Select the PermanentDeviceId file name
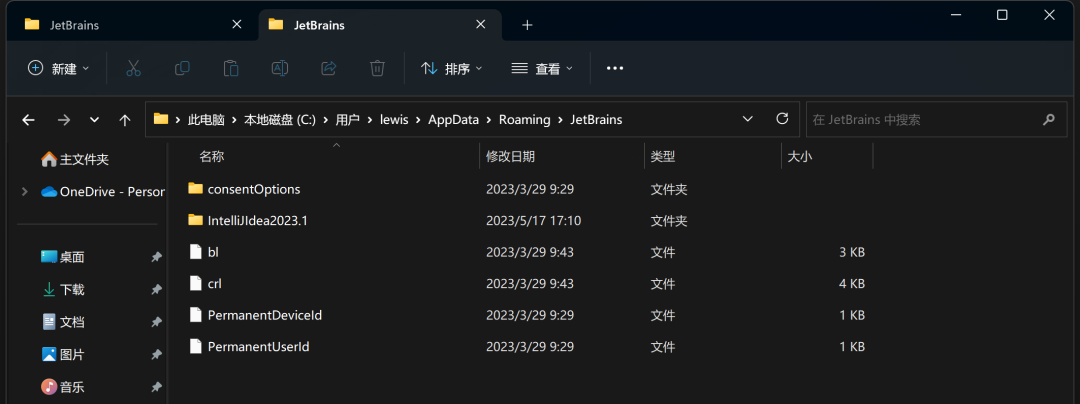 point(265,315)
